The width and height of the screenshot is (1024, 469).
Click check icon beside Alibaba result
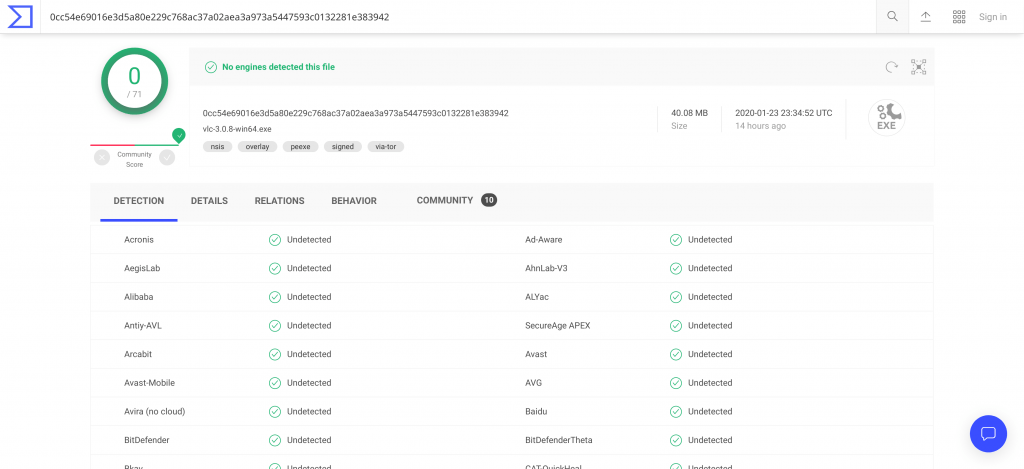(x=275, y=297)
